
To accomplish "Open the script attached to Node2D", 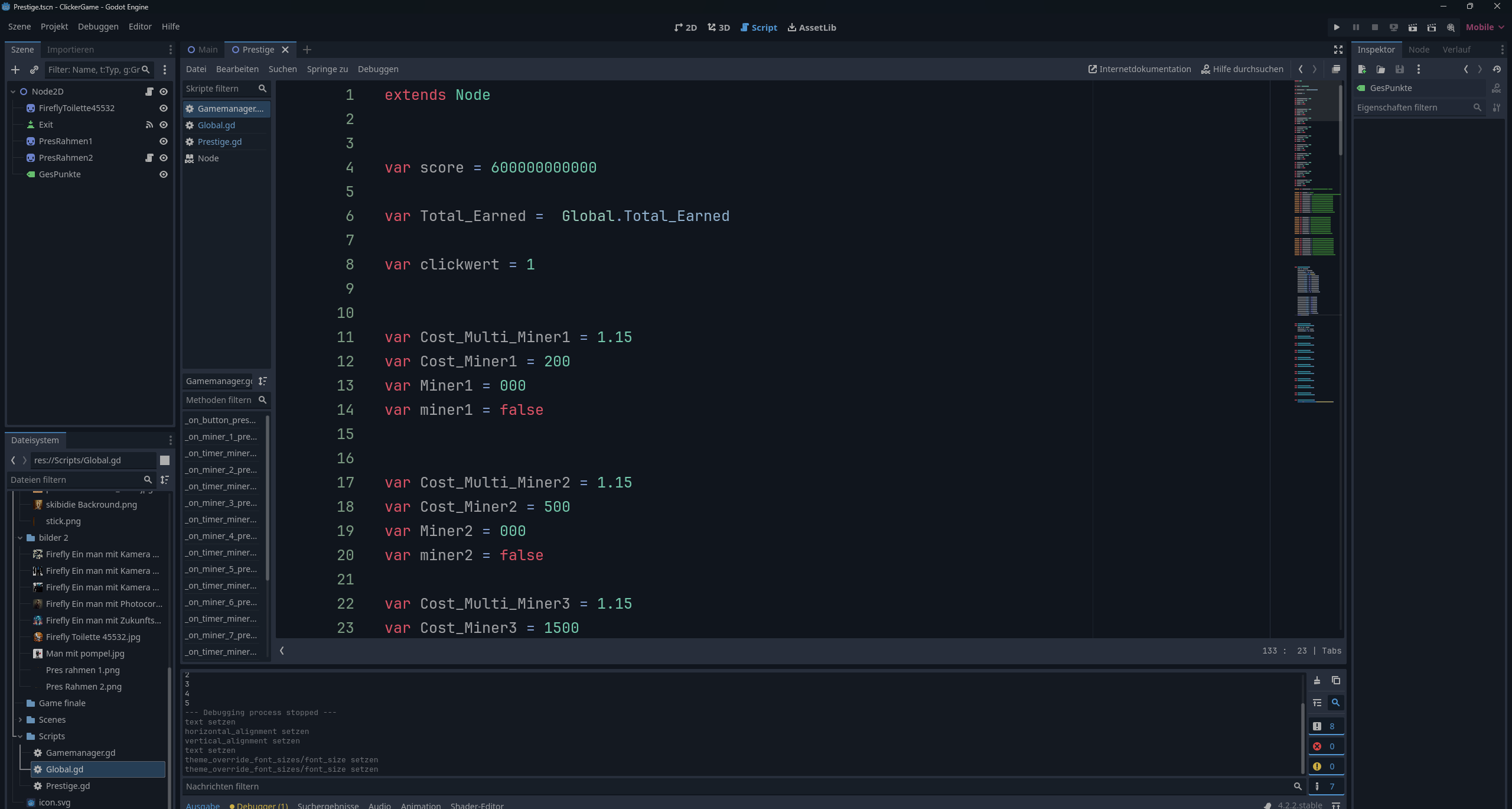I will [149, 92].
